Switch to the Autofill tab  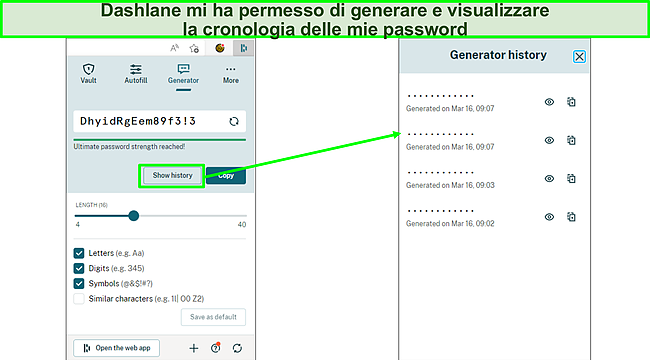136,73
